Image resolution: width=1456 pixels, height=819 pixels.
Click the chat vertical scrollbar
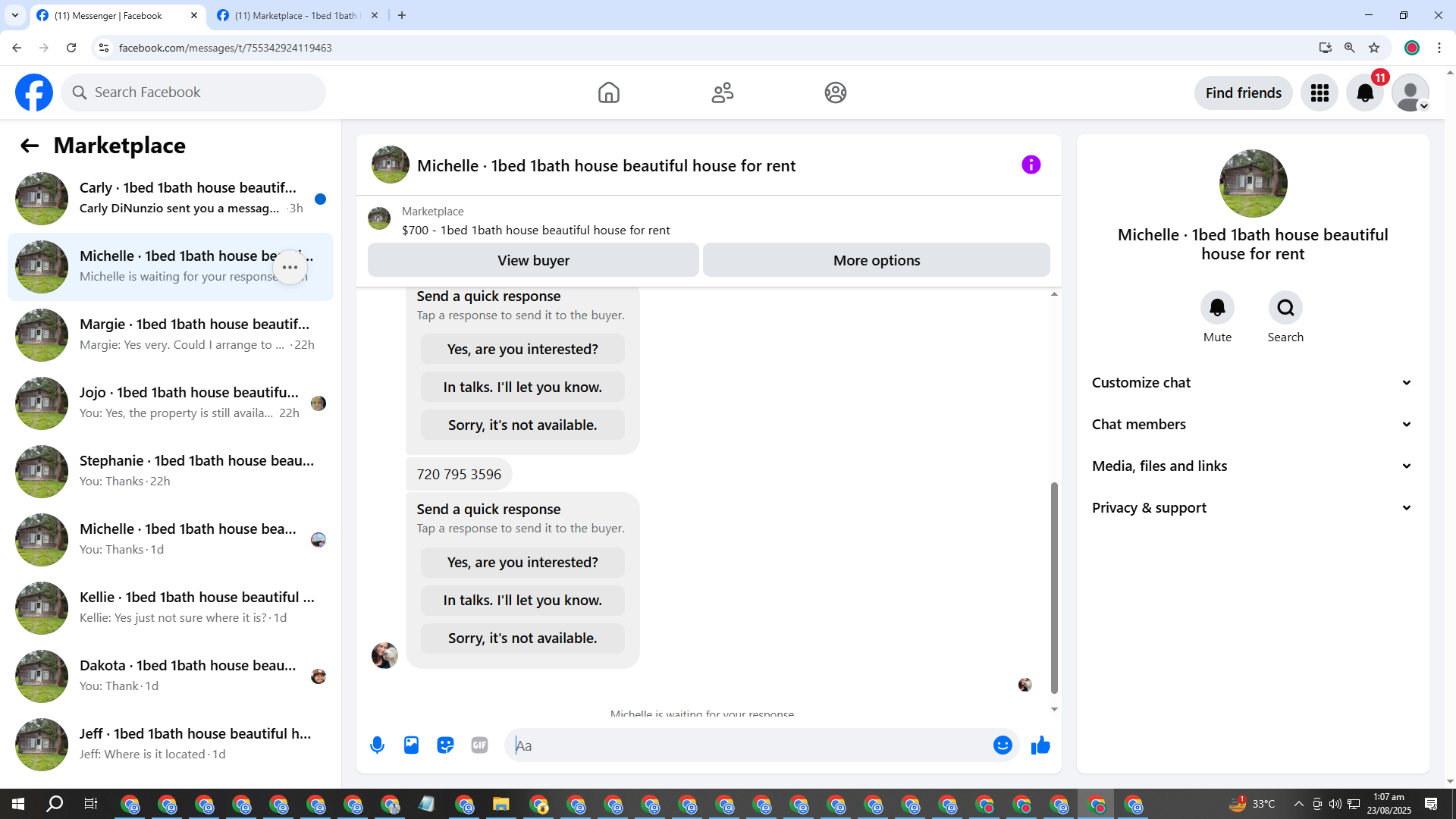tap(1054, 588)
